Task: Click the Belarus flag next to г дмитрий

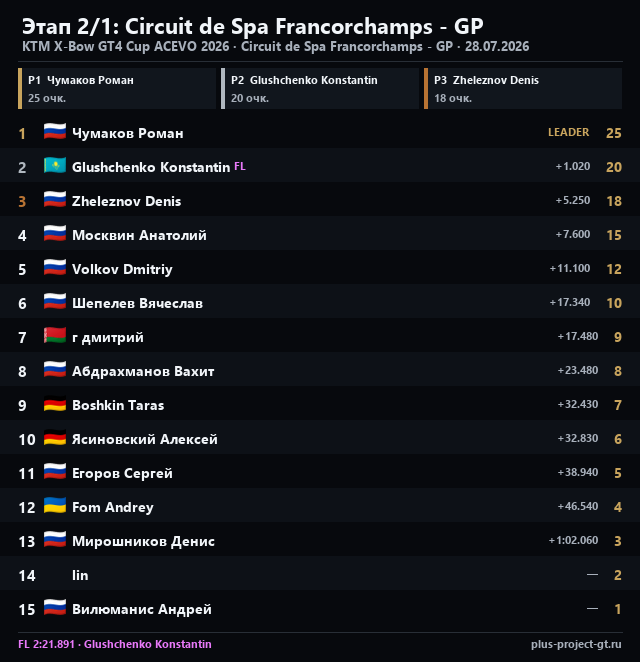Action: point(55,336)
